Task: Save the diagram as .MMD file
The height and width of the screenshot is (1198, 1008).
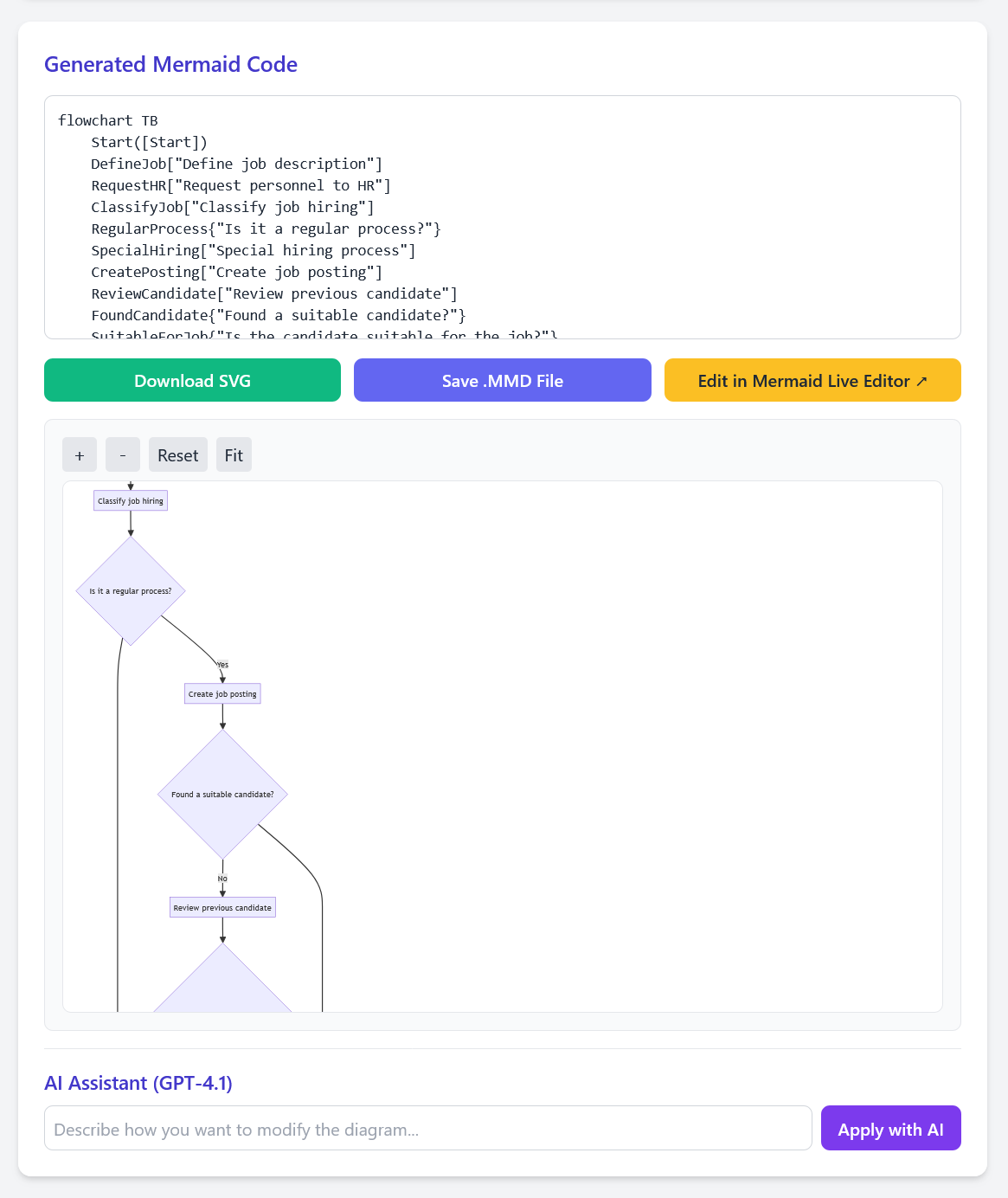Action: [x=502, y=381]
